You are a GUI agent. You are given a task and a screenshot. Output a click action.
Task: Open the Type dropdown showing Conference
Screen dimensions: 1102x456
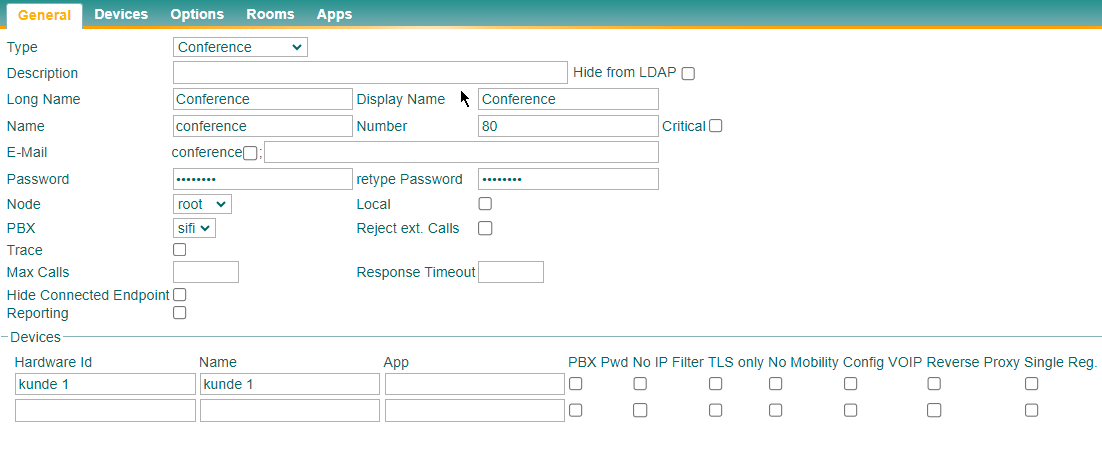240,47
